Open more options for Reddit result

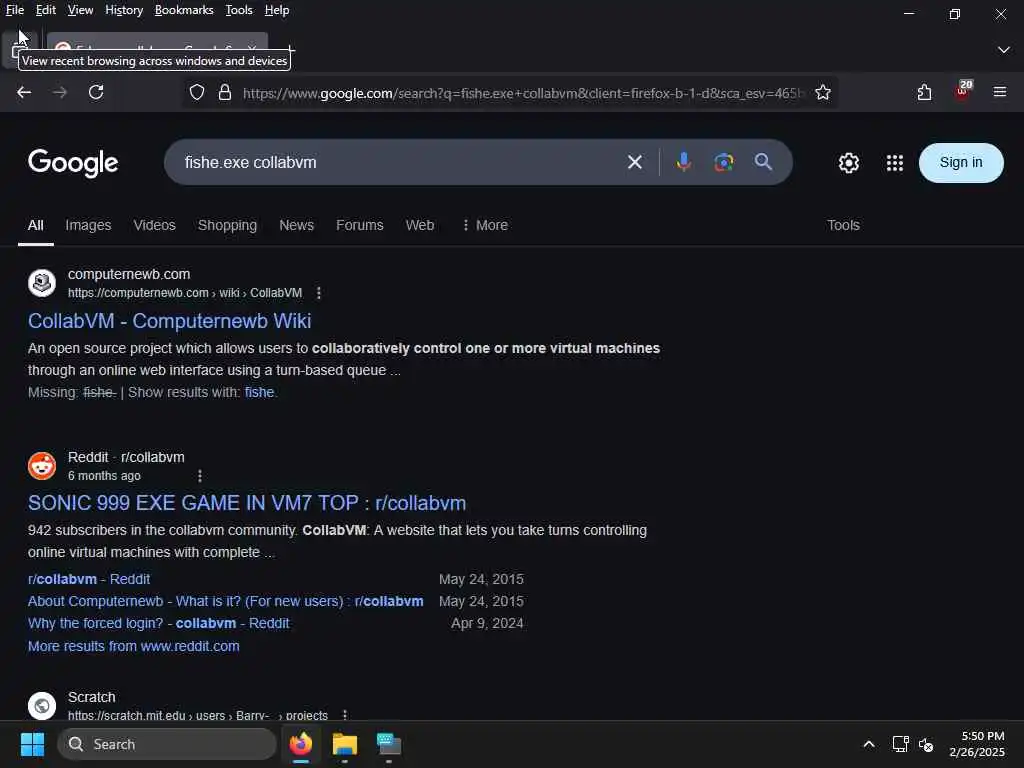(x=200, y=475)
